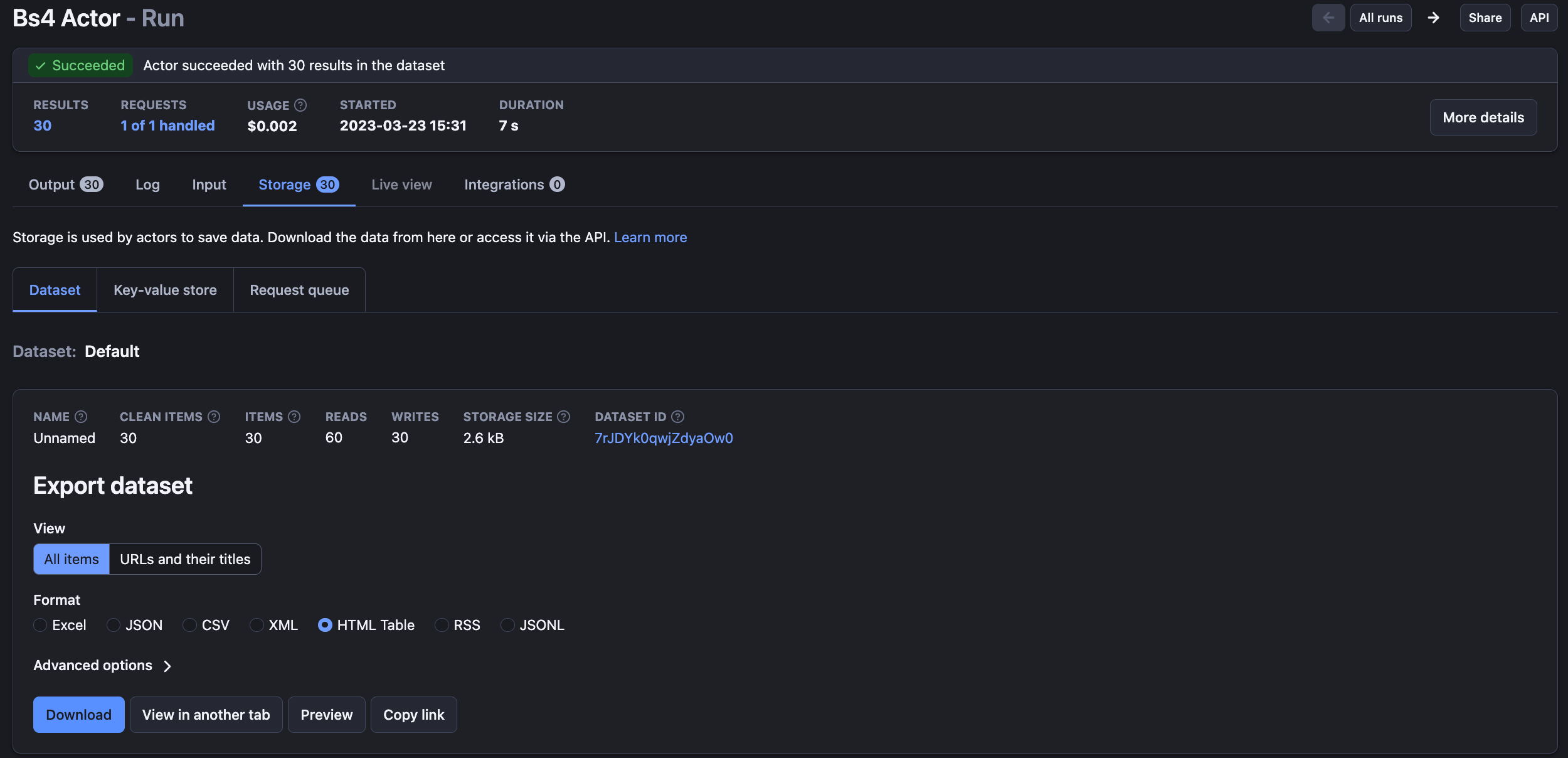Click the Reads value 60
The height and width of the screenshot is (758, 1568).
pos(334,438)
